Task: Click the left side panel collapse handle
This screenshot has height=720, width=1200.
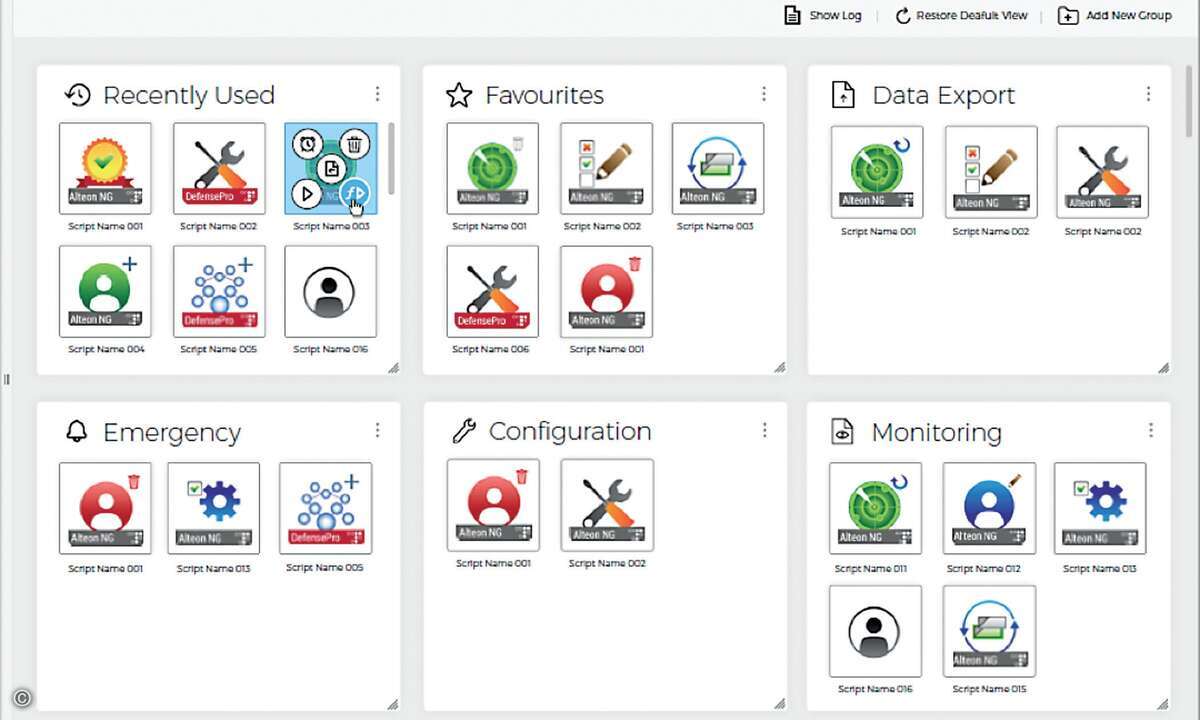Action: click(x=6, y=379)
